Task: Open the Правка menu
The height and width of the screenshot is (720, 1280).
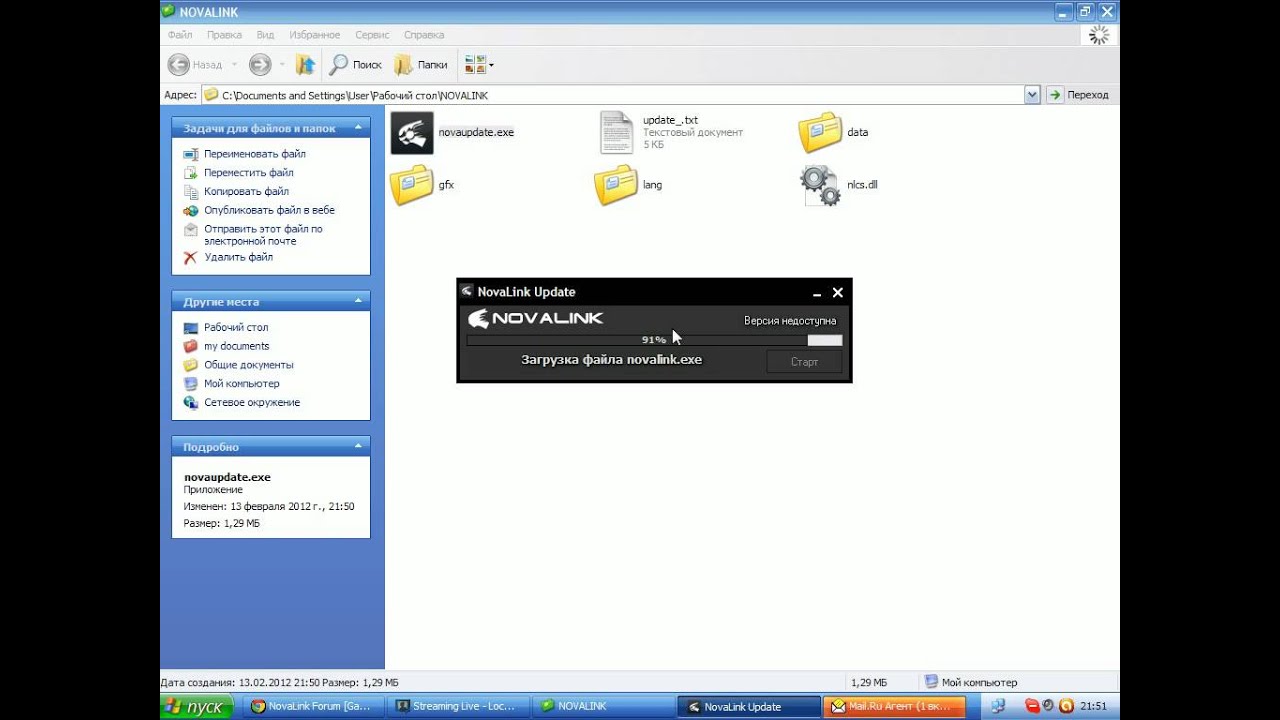Action: click(224, 35)
